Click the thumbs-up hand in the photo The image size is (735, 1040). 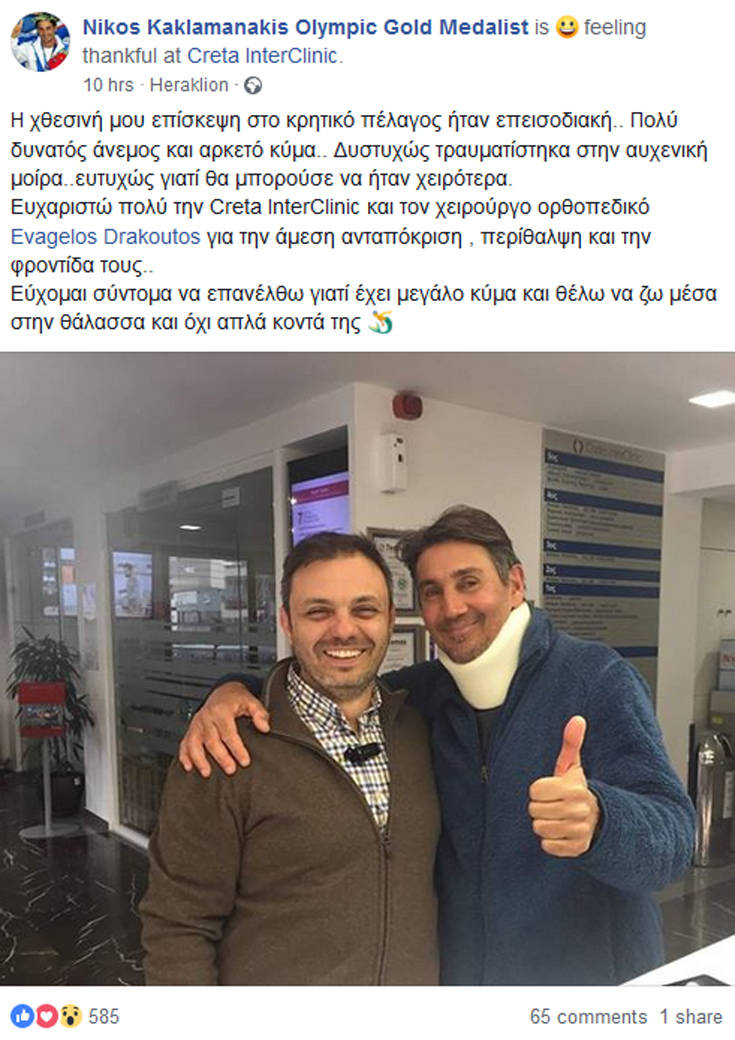pos(564,787)
